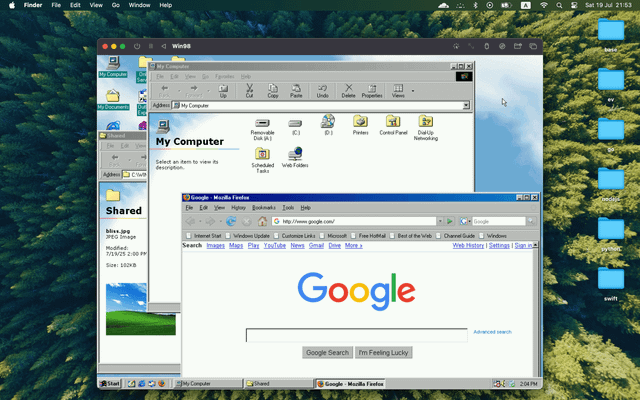
Task: Switch to Shared taskbar button
Action: pyautogui.click(x=278, y=384)
